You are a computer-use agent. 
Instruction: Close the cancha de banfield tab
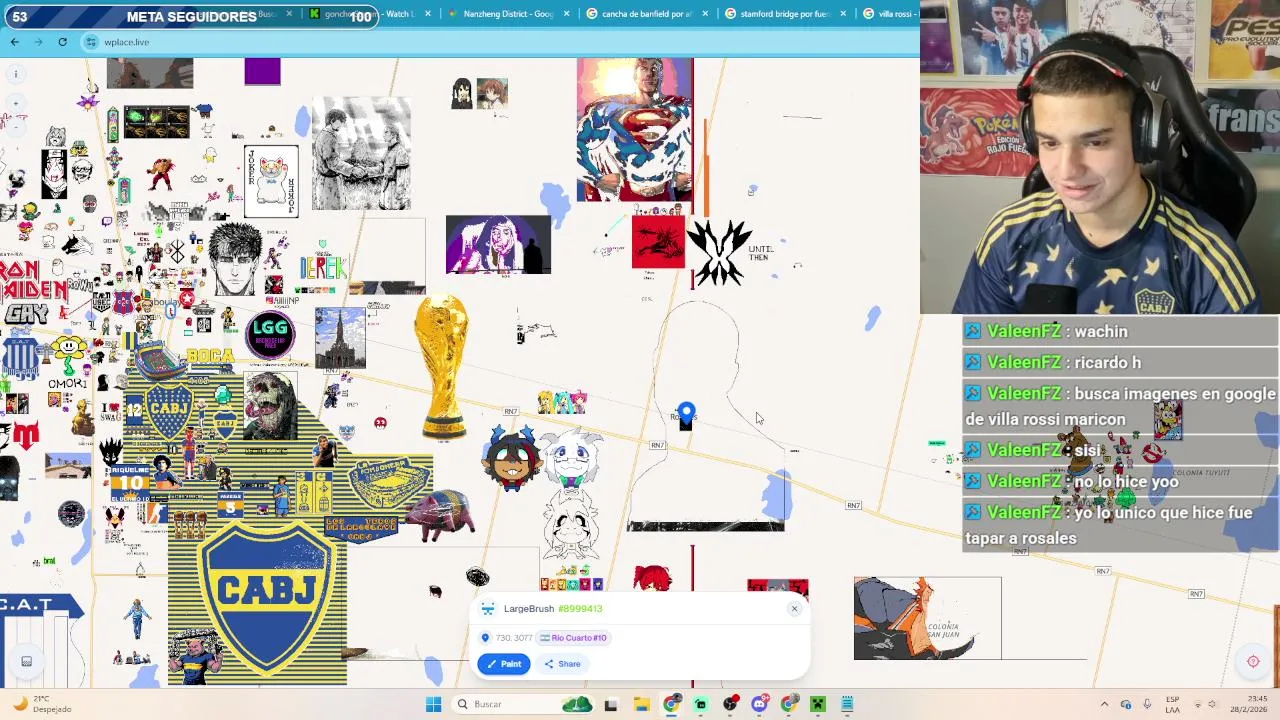[705, 14]
